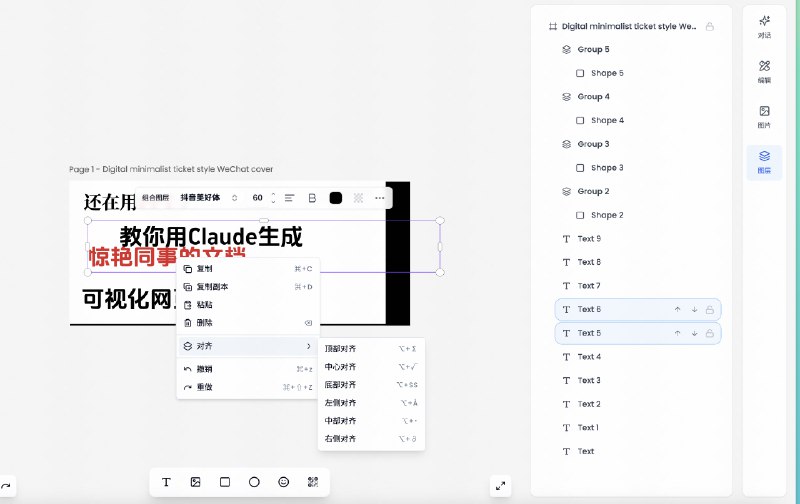Select the bottom Text layer
This screenshot has height=504, width=800.
coord(638,451)
